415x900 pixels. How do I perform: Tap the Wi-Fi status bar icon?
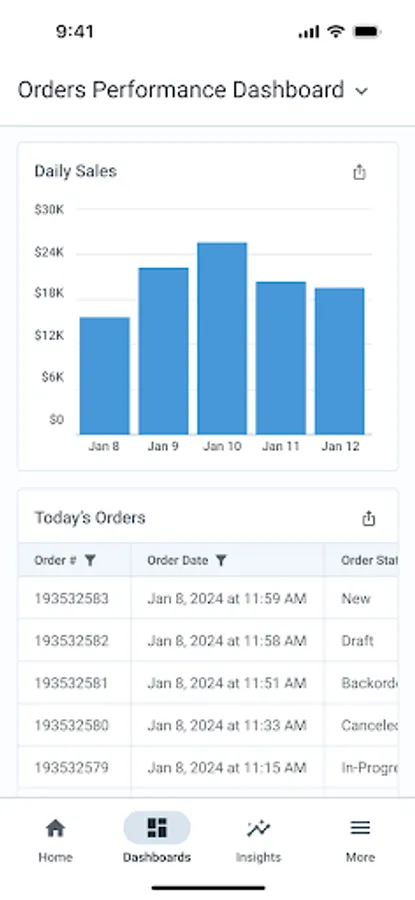[335, 32]
